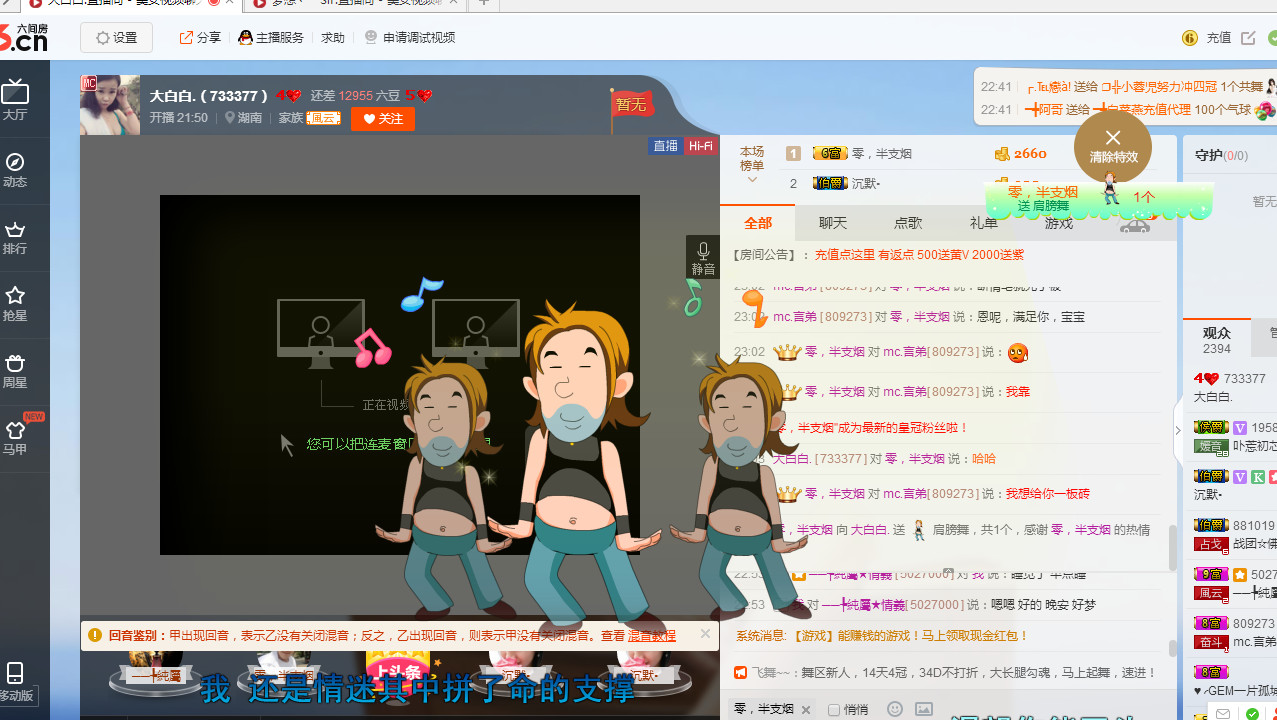Close the echo identification notice bar
The width and height of the screenshot is (1277, 720).
click(x=705, y=634)
